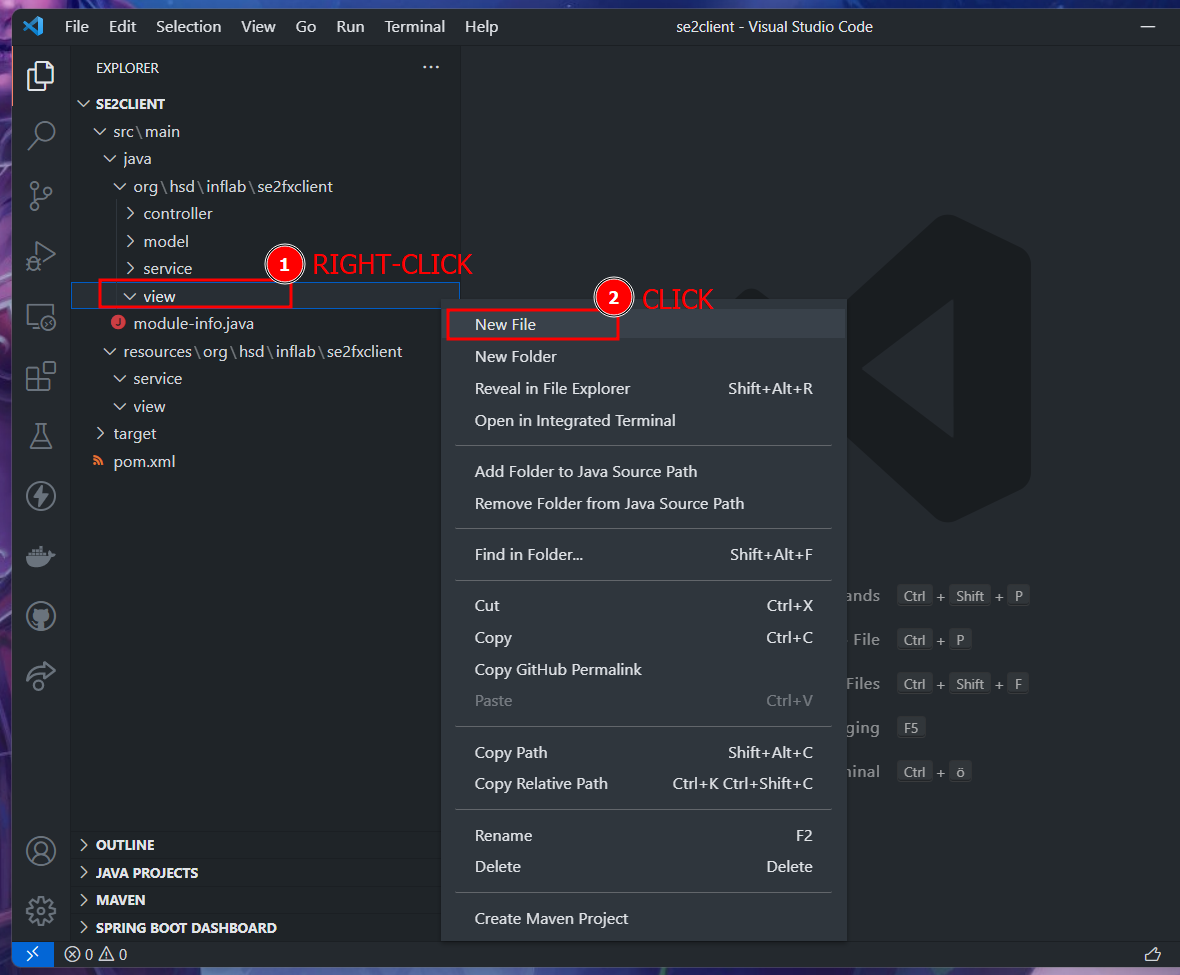Choose Delete from context menu

point(643,867)
